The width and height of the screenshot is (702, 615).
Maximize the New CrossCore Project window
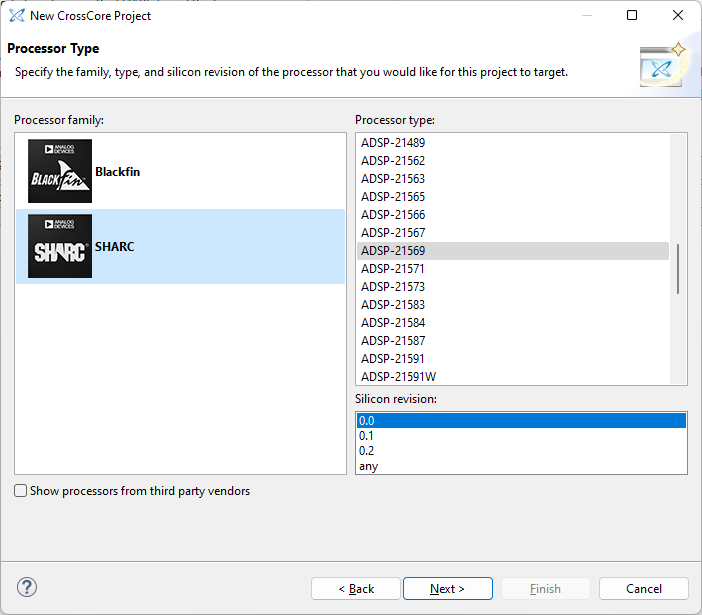coord(632,16)
